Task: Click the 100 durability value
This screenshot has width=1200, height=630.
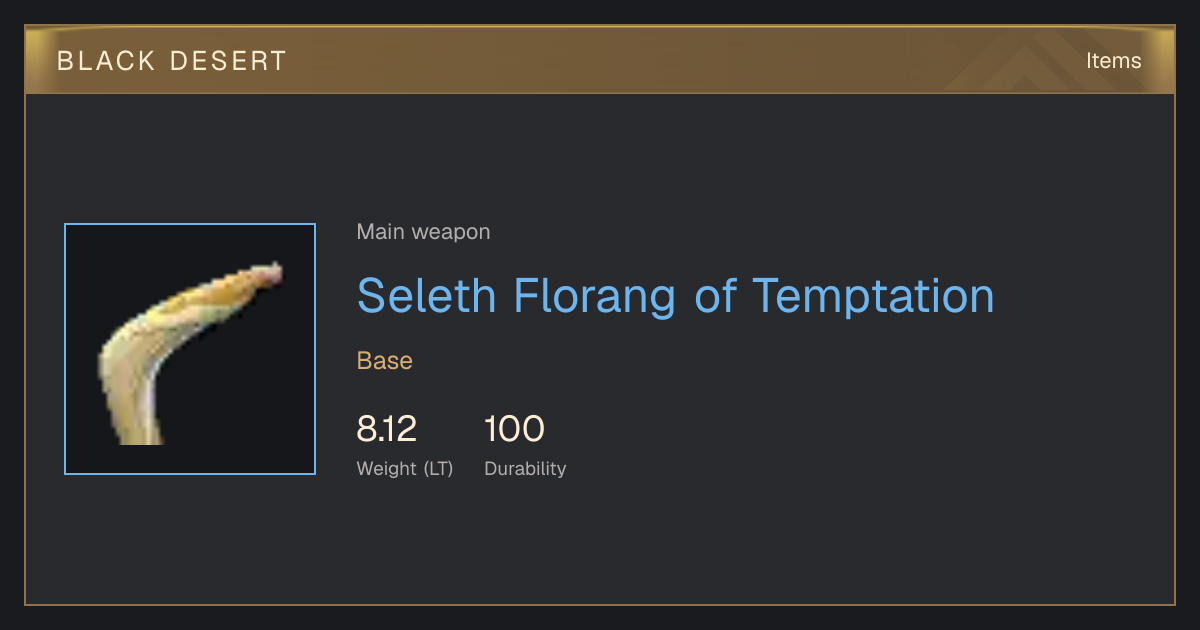Action: click(x=514, y=429)
